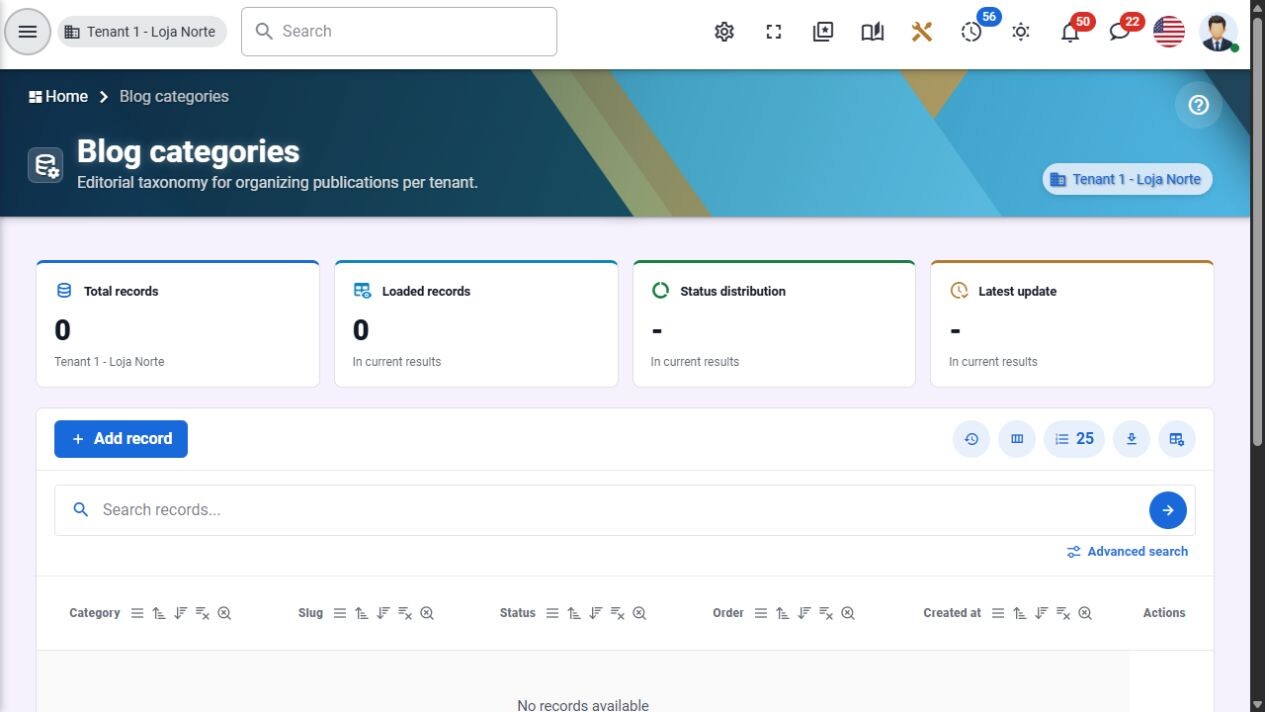Click the Blog categories breadcrumb
Image resolution: width=1265 pixels, height=712 pixels.
(174, 96)
